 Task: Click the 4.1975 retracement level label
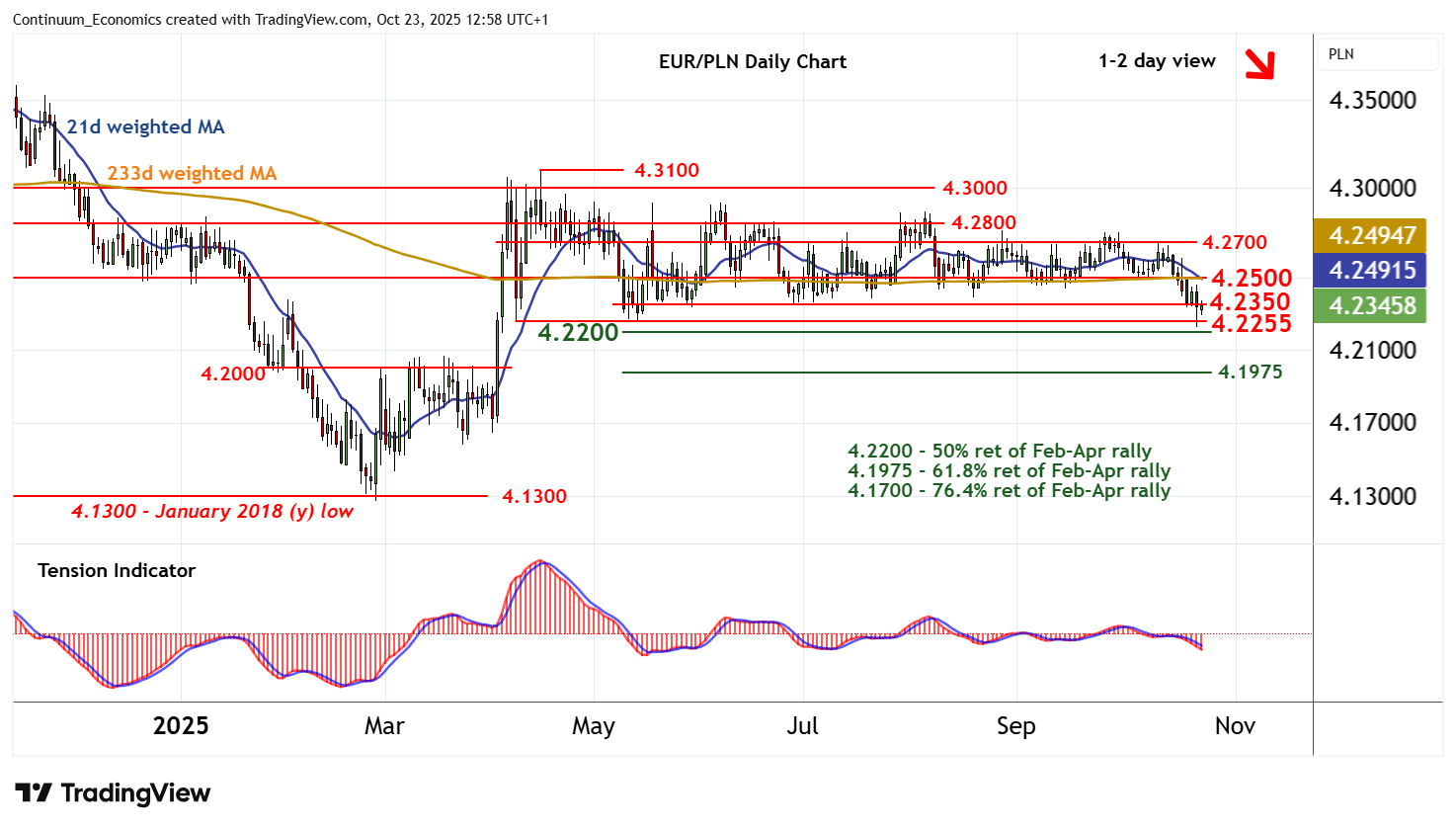[1250, 372]
